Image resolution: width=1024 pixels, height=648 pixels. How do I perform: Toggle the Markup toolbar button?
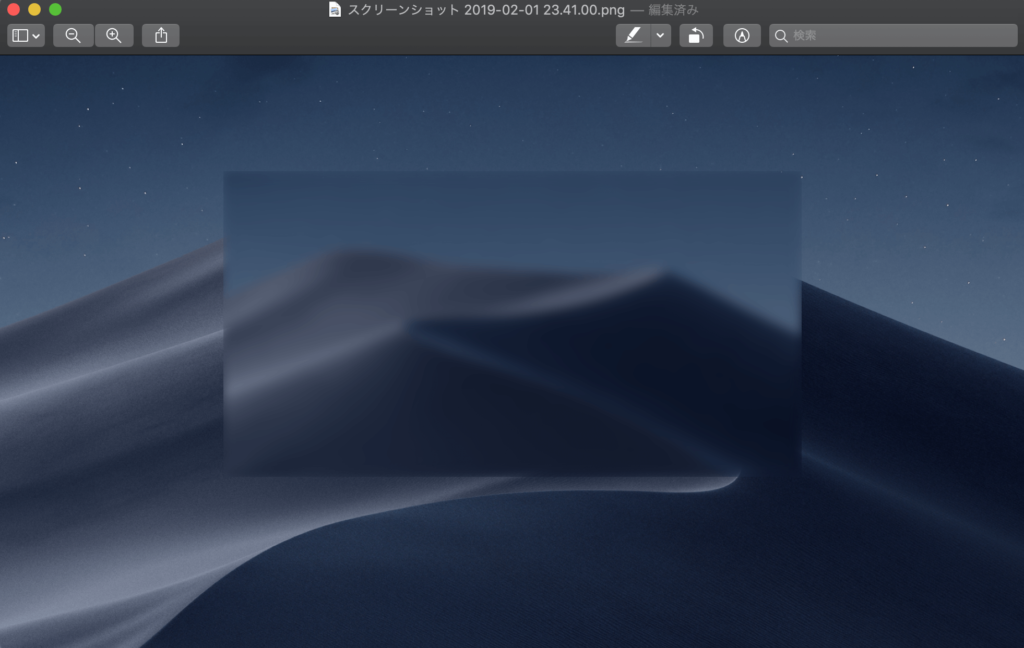pyautogui.click(x=742, y=36)
